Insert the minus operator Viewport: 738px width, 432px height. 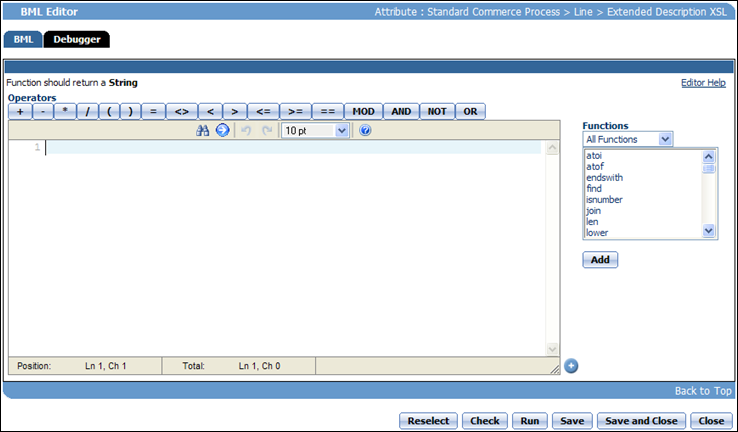tap(43, 112)
